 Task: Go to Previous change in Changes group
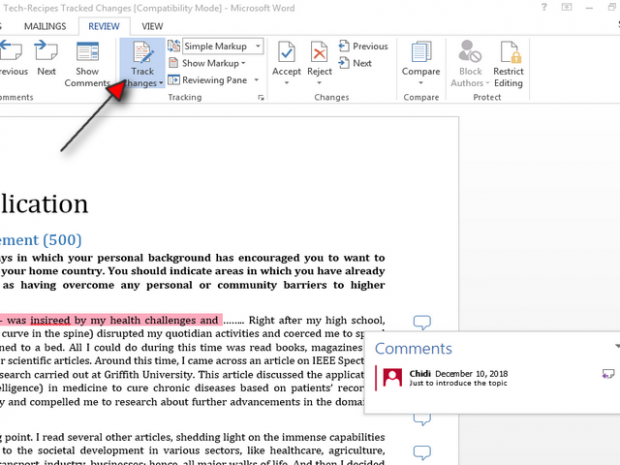tap(363, 46)
